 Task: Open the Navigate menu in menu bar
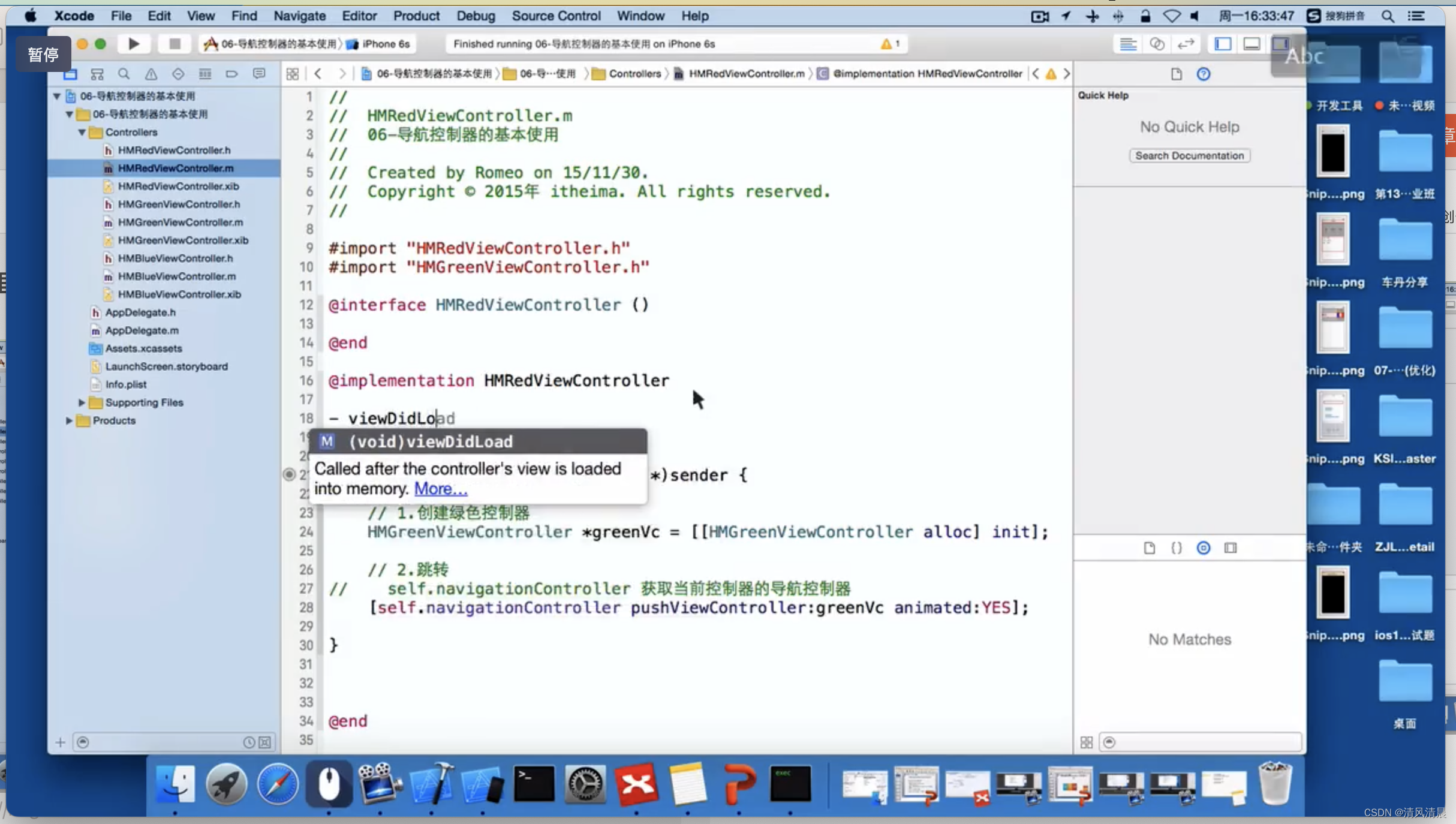coord(298,15)
